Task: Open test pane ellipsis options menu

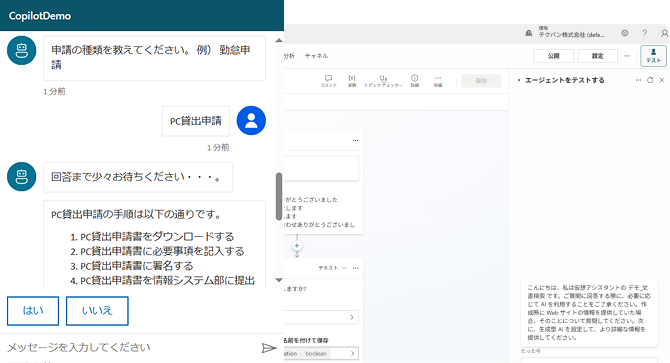Action: point(638,80)
